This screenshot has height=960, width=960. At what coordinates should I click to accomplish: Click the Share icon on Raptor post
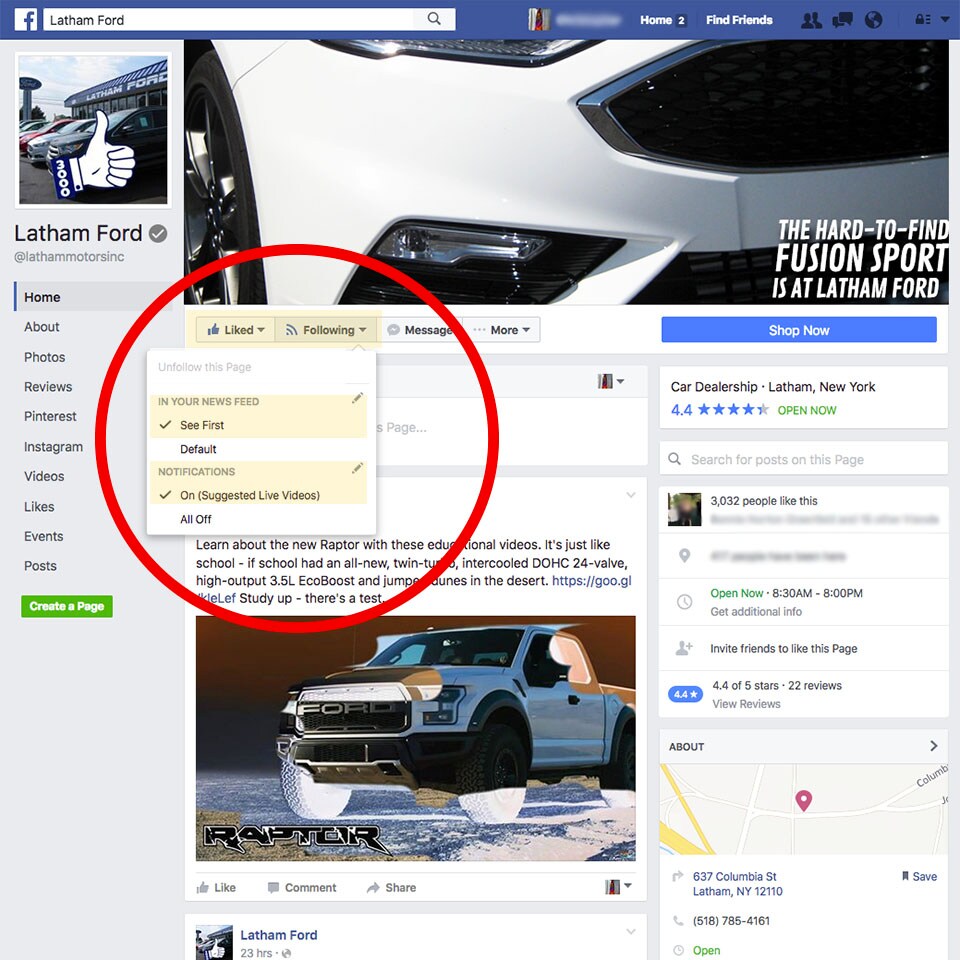[373, 887]
